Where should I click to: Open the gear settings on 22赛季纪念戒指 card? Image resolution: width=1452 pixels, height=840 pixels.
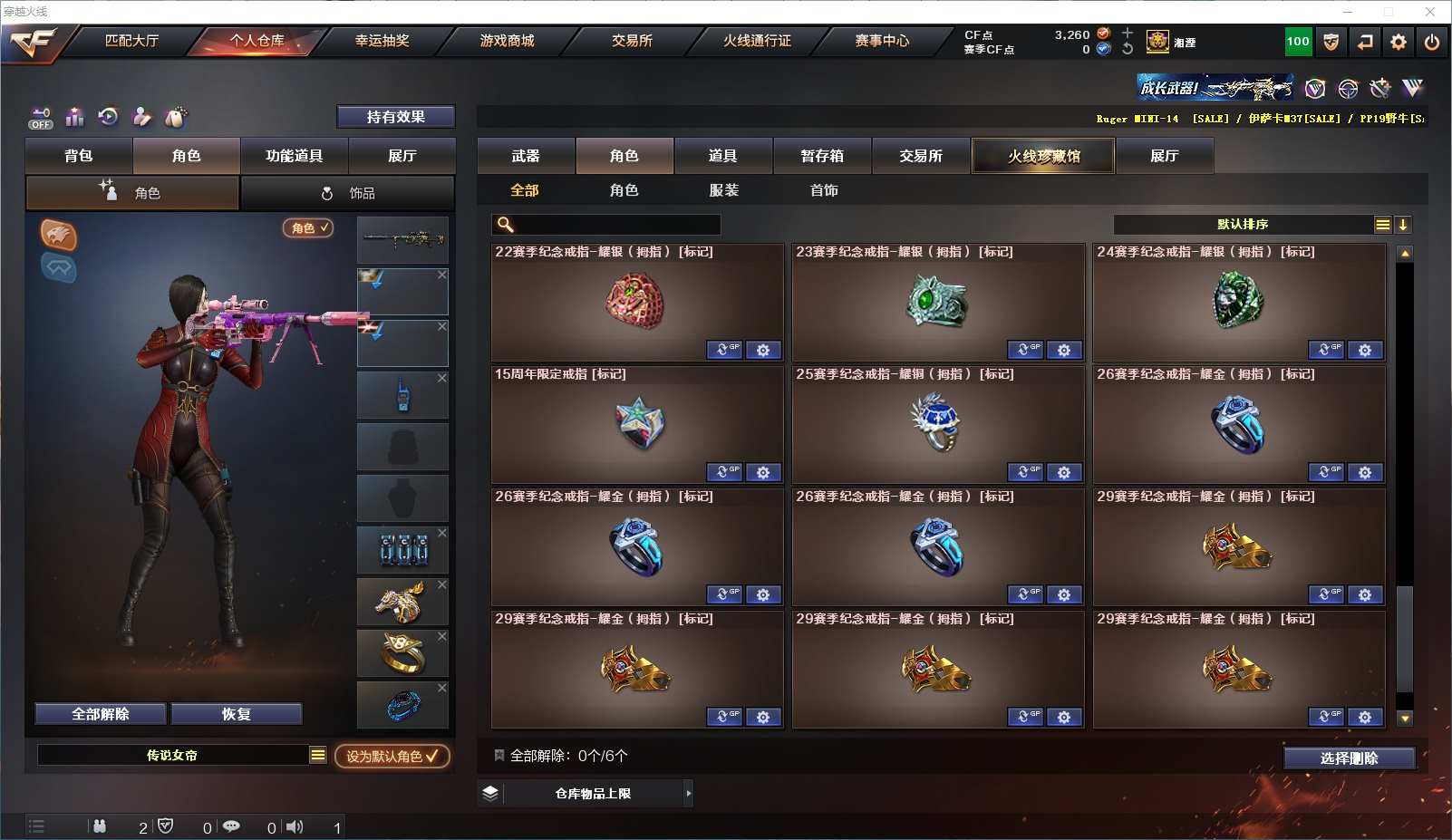click(763, 350)
